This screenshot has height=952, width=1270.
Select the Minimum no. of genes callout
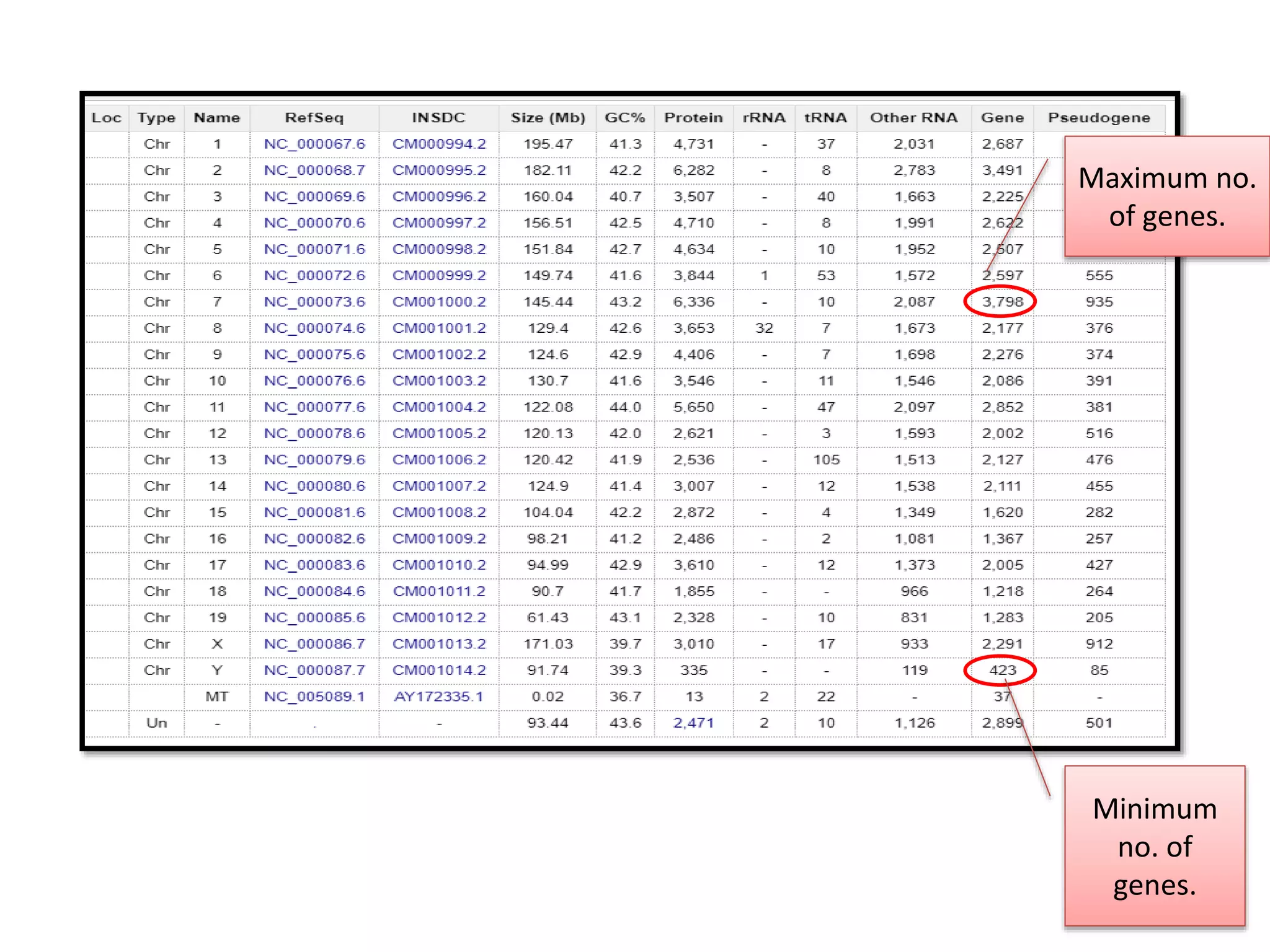click(1154, 846)
